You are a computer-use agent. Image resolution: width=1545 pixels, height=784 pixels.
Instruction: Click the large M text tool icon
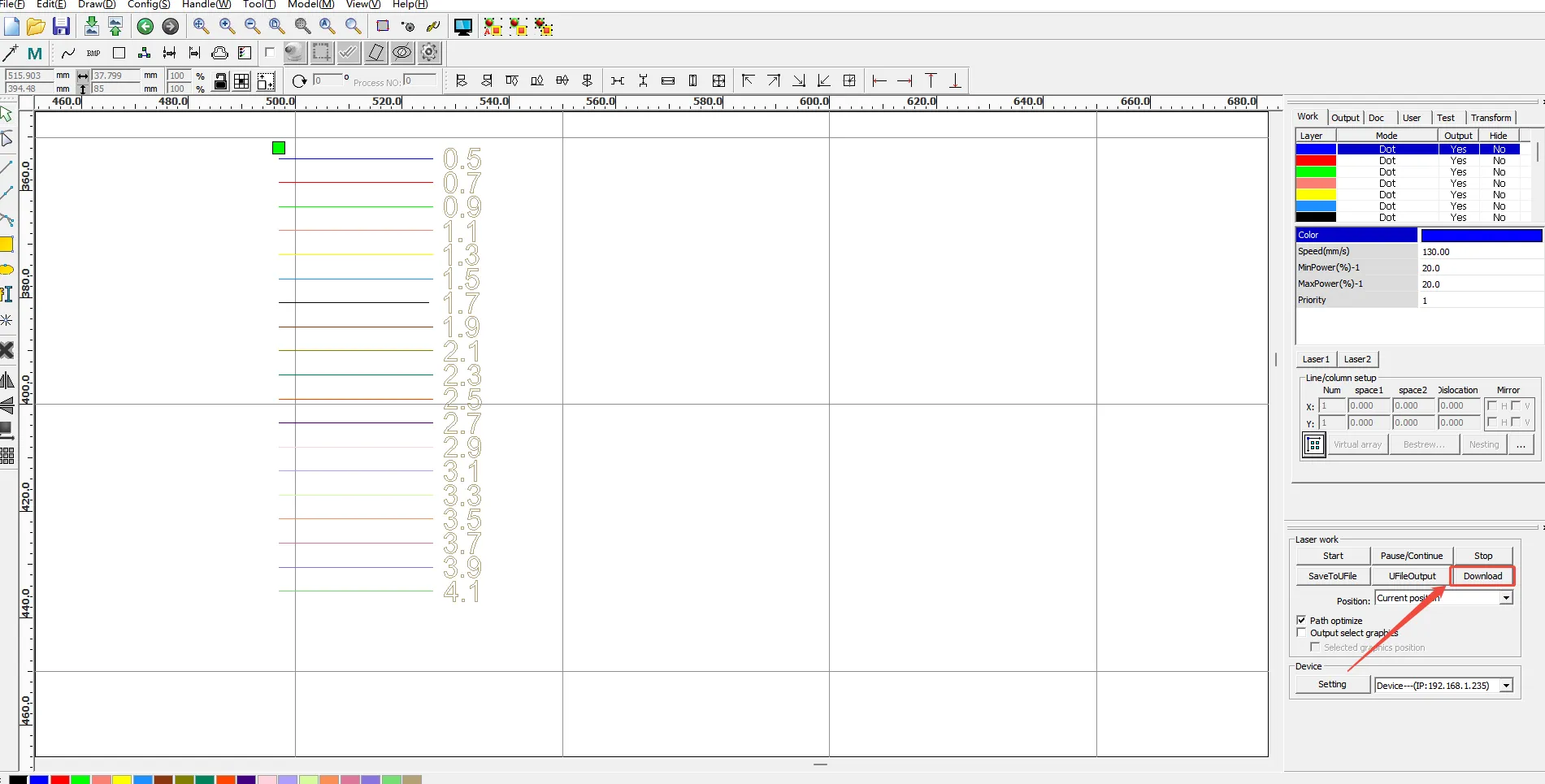[x=34, y=54]
